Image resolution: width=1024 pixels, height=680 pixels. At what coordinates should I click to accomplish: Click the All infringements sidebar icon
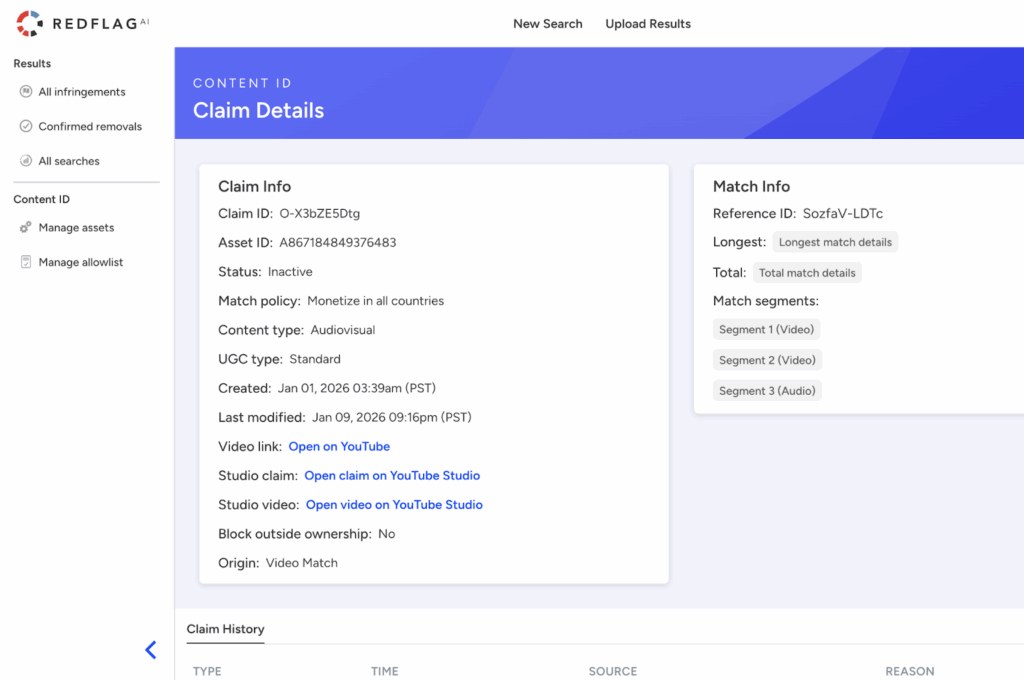[26, 92]
